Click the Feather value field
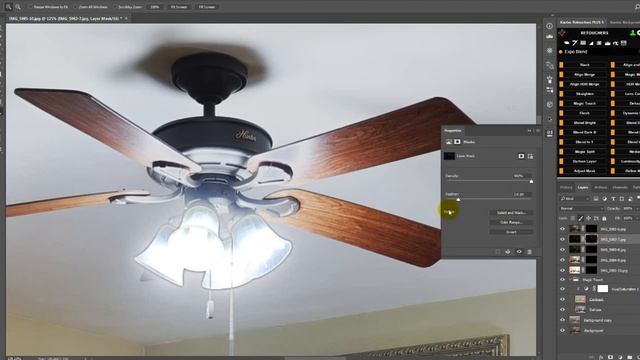 (x=522, y=194)
